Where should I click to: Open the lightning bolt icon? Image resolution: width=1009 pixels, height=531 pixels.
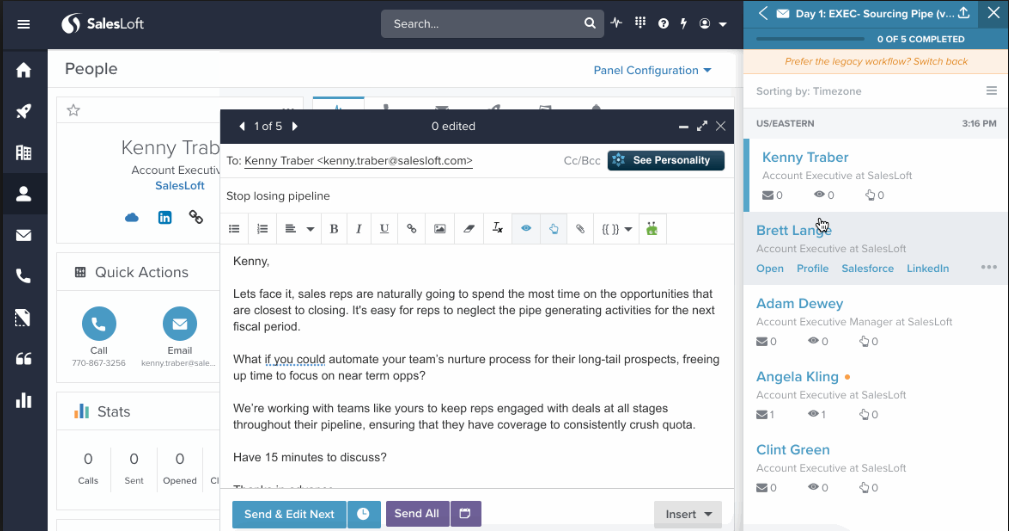coord(683,24)
